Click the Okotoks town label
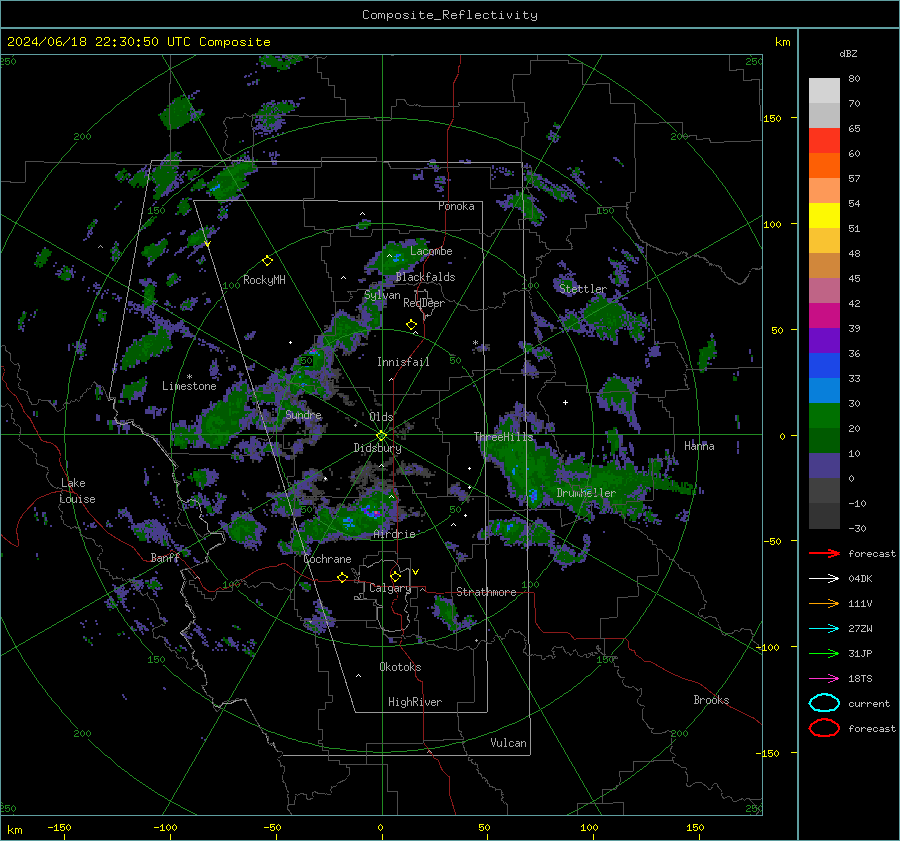The image size is (900, 841). pyautogui.click(x=400, y=667)
